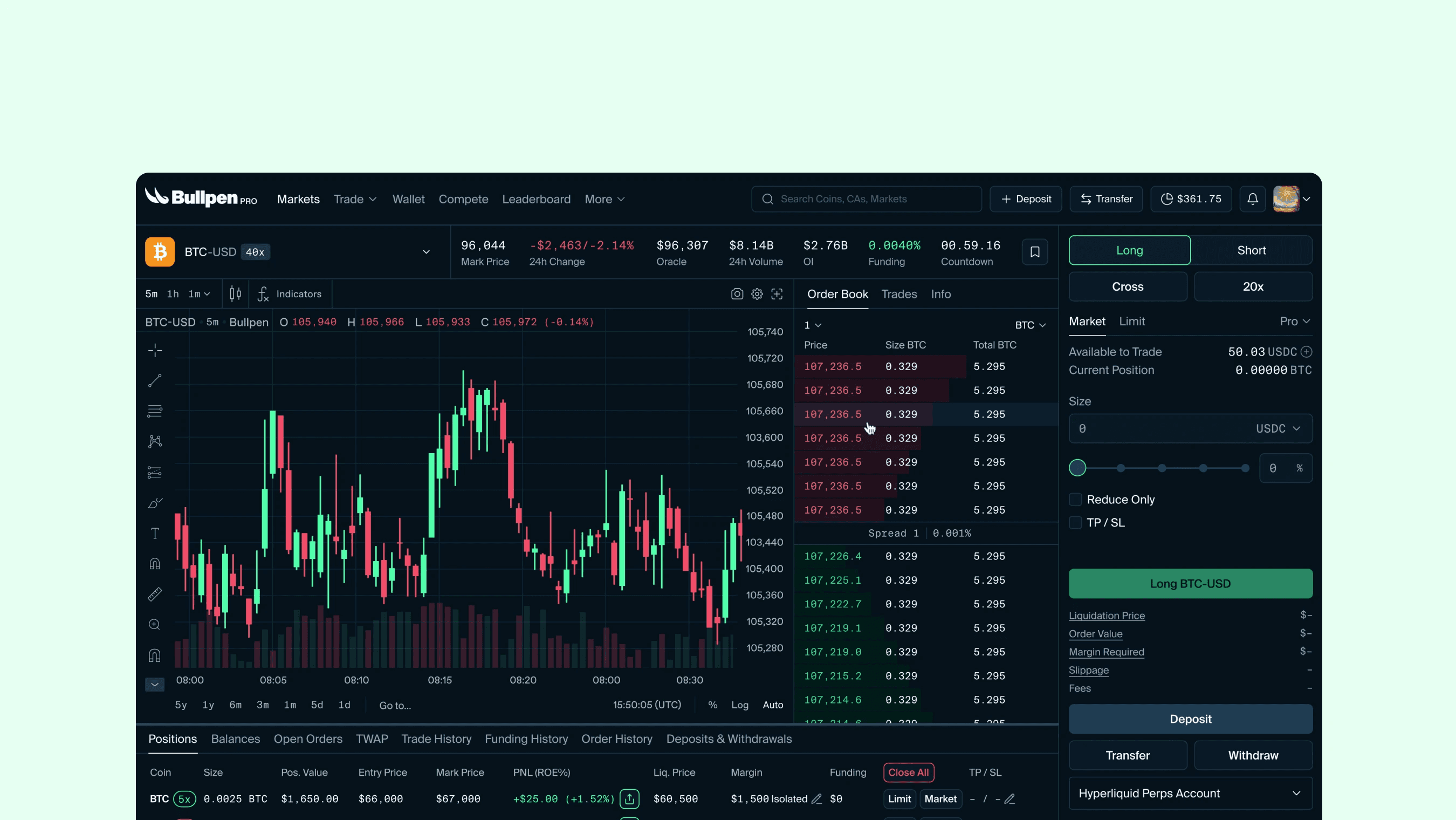Open the notifications bell

1253,199
